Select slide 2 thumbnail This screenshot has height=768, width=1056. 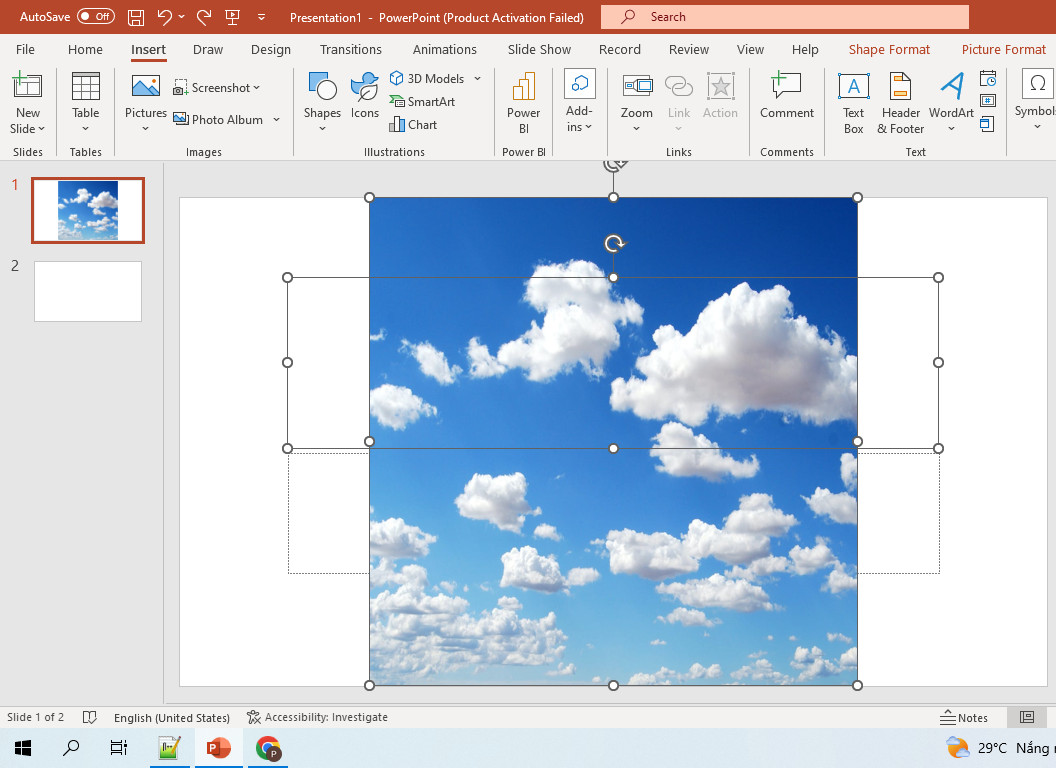[x=88, y=291]
